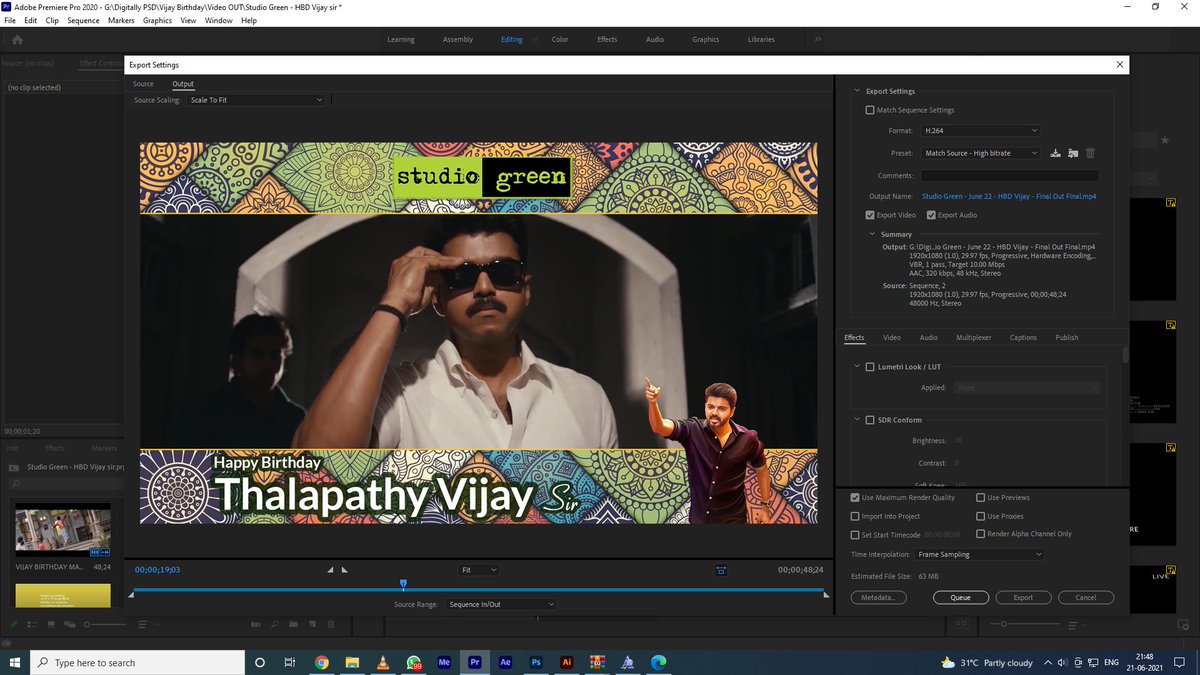
Task: Close the Export Settings dialog
Action: coord(1119,65)
